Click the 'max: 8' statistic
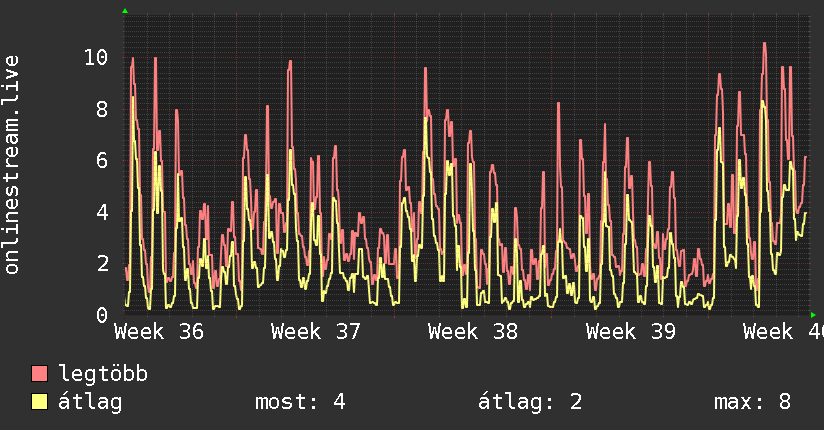Screen dimensions: 824x430 click(752, 402)
